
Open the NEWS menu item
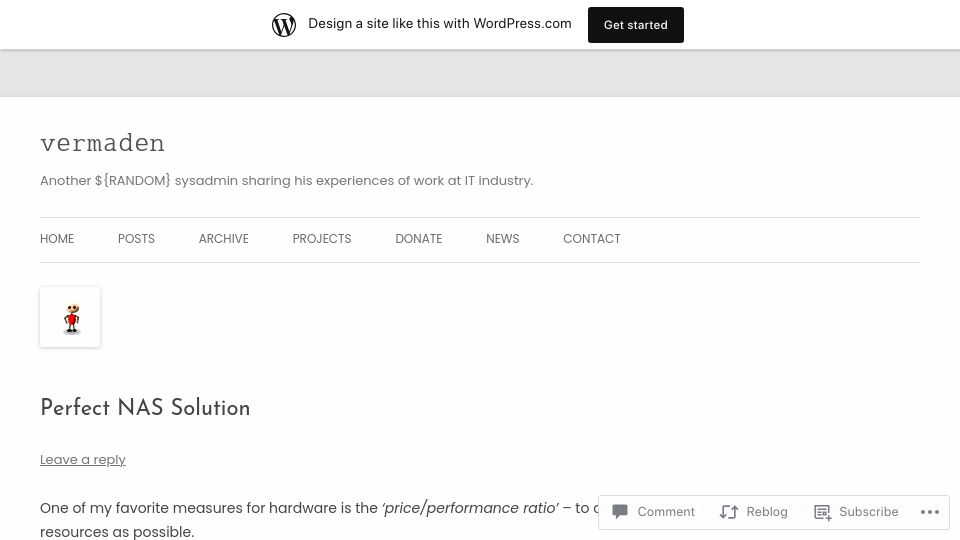coord(503,239)
